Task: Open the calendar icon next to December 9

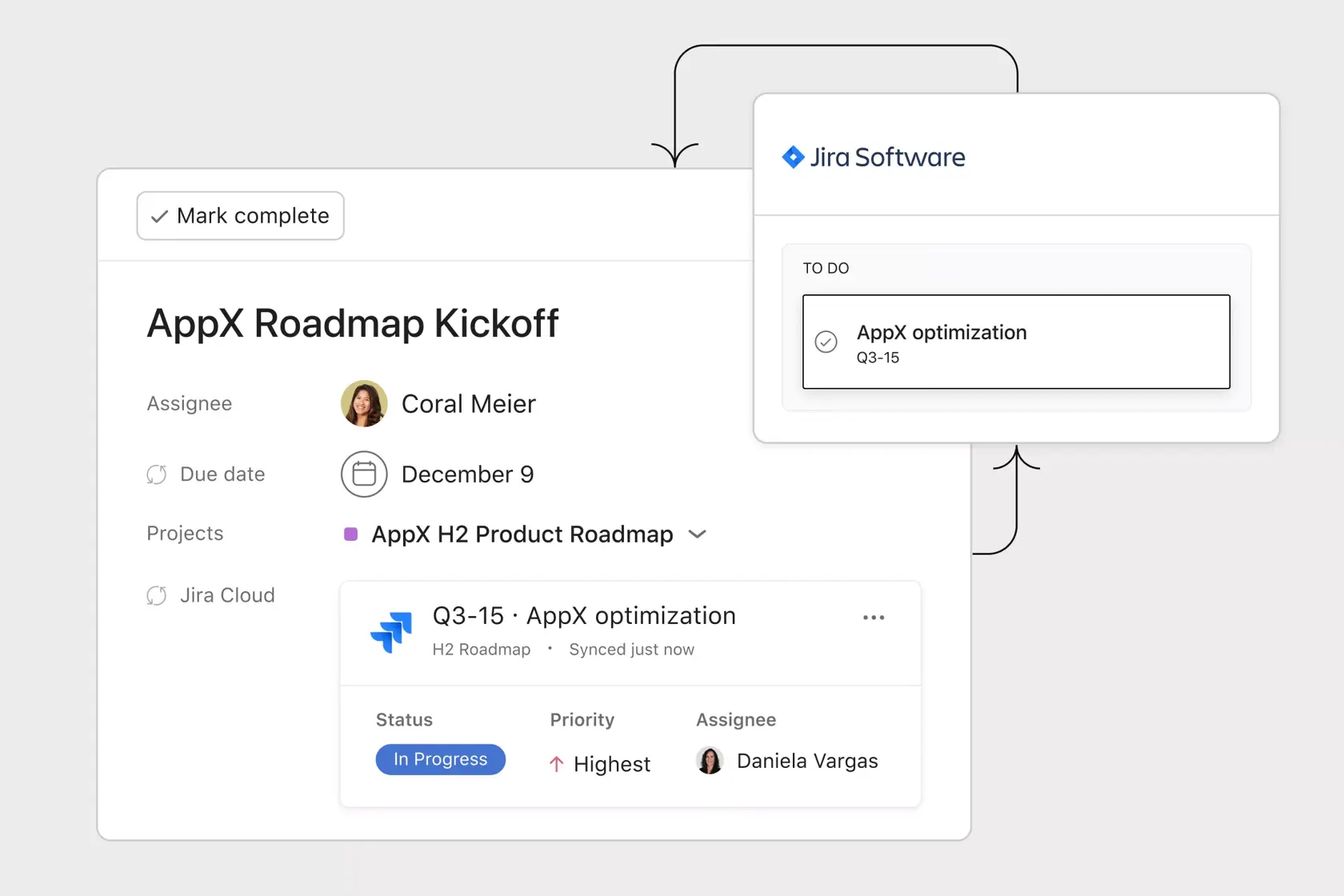Action: (364, 474)
